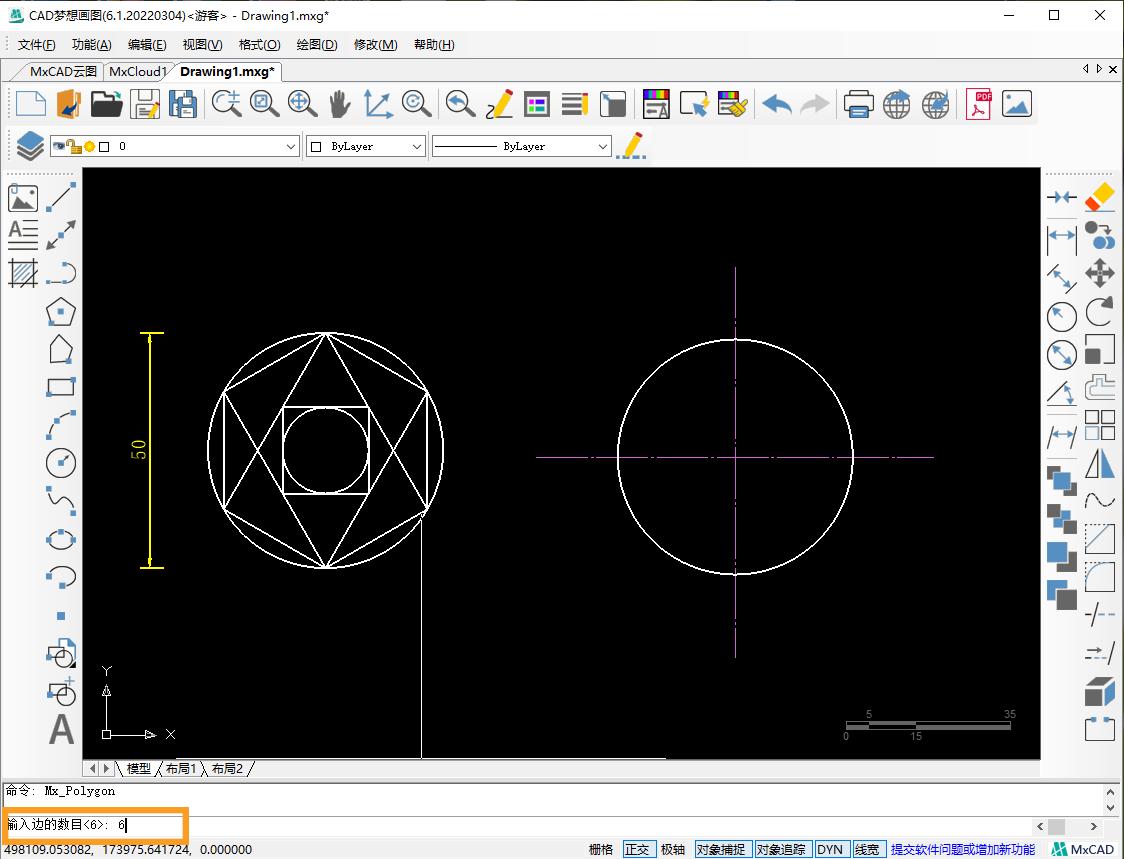Select the Polygon drawing tool
Image resolution: width=1124 pixels, height=859 pixels.
(x=61, y=312)
